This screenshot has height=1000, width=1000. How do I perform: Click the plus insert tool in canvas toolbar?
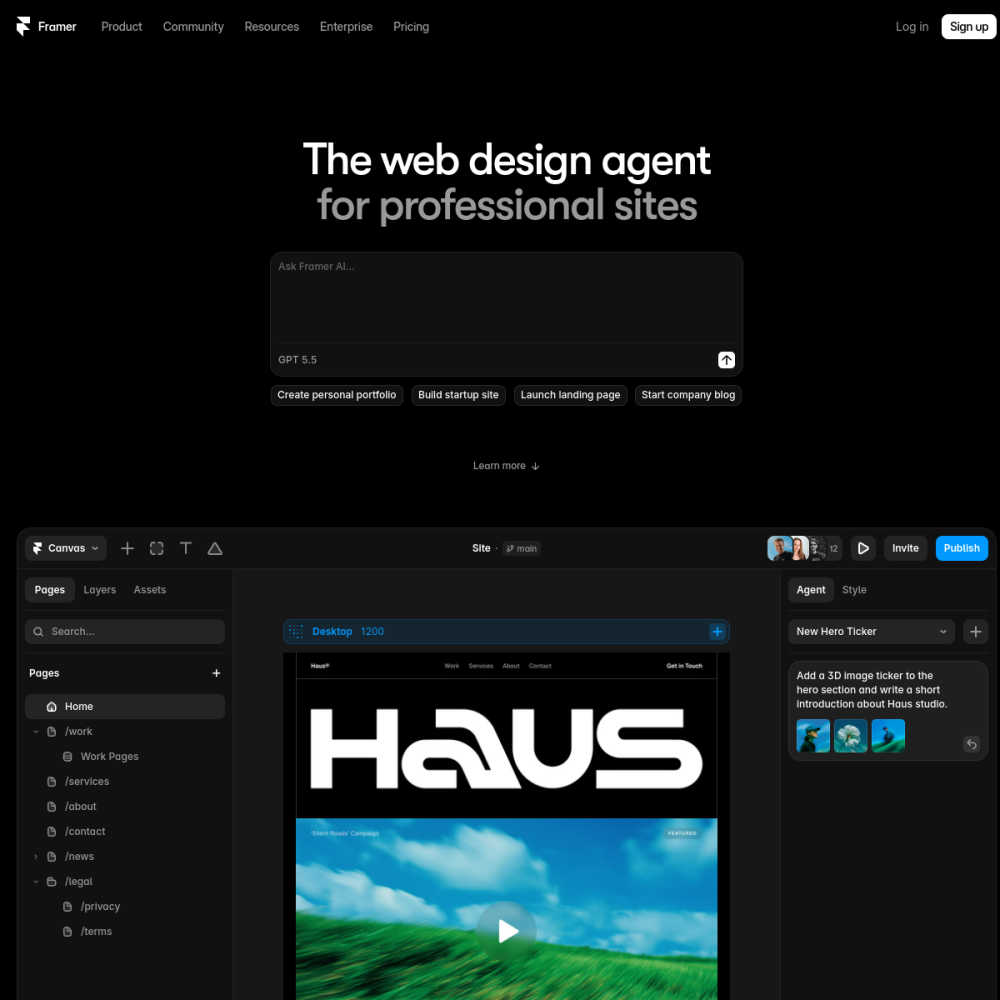(x=128, y=548)
